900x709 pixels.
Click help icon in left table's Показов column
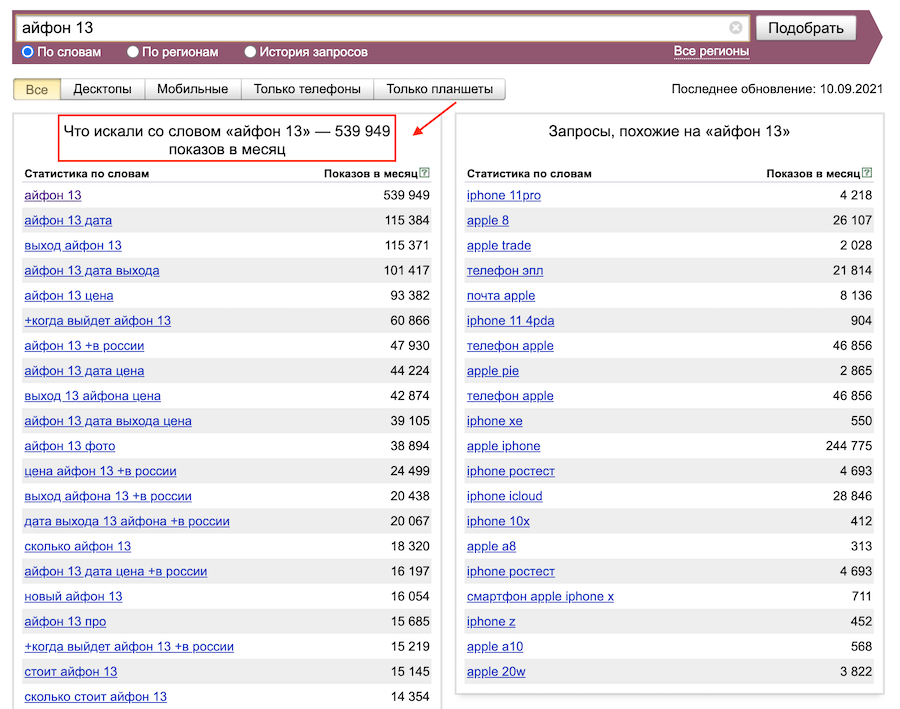pos(425,173)
